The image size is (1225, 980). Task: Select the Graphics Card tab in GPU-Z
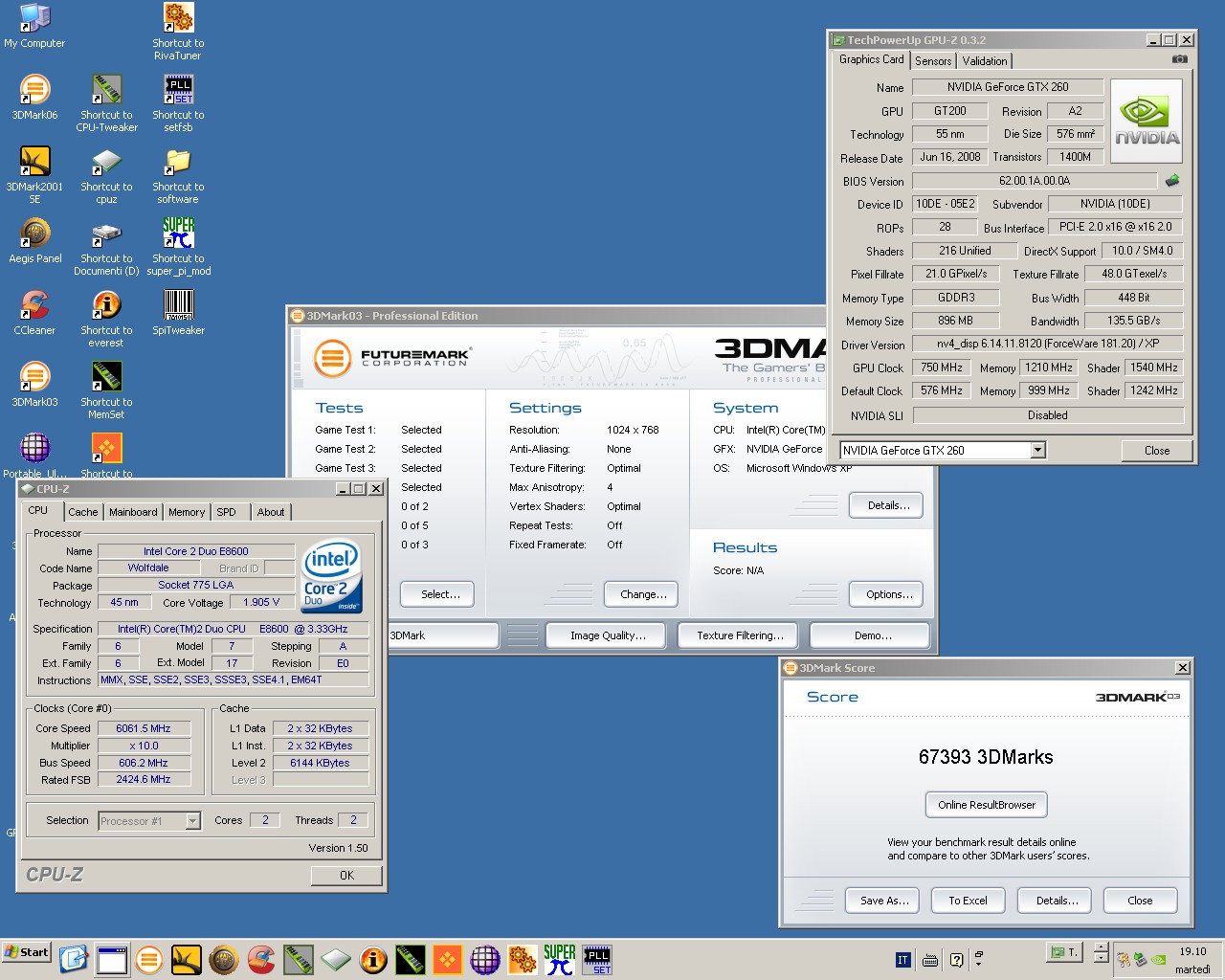[871, 59]
